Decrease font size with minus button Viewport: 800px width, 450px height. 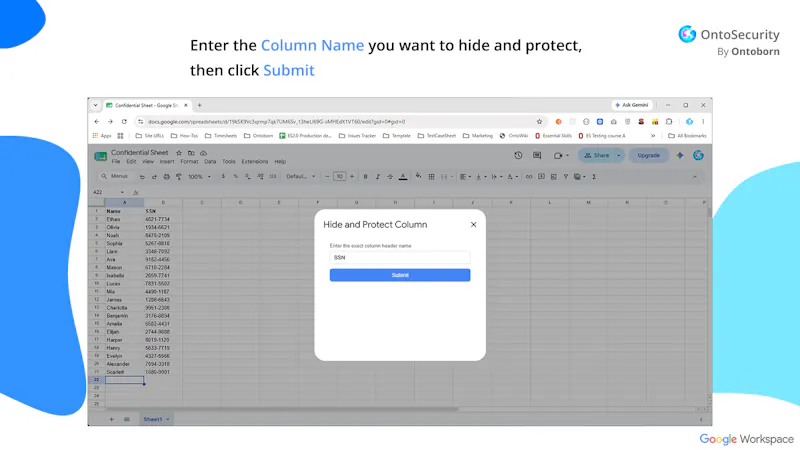[x=327, y=177]
